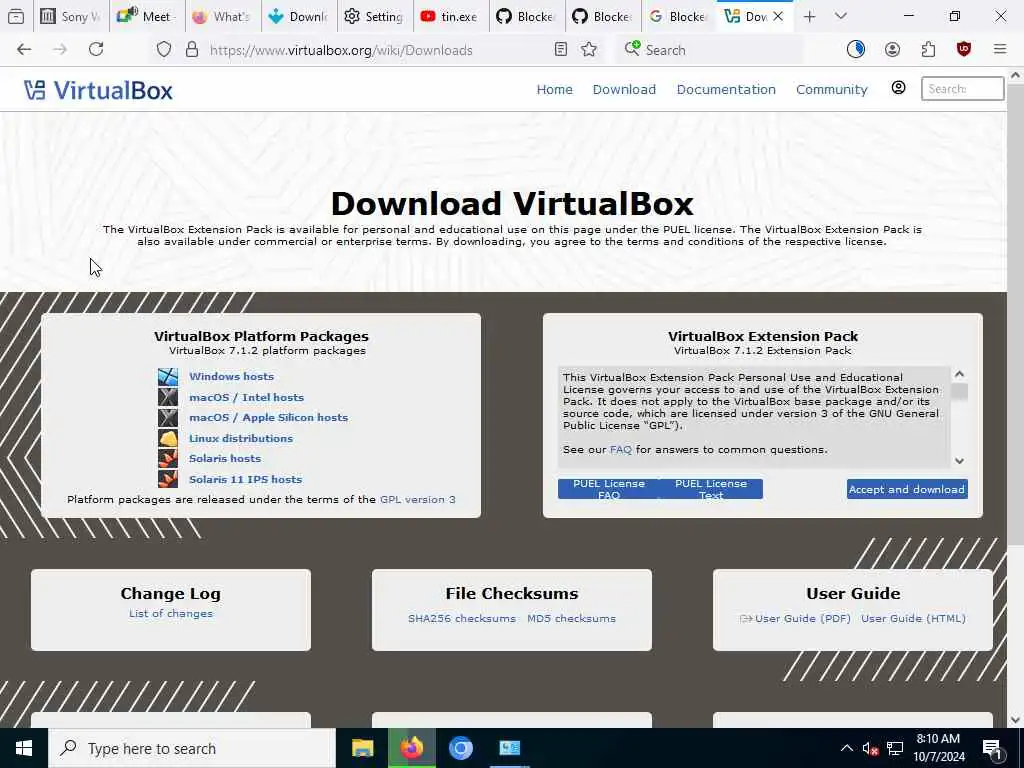Open the GPL version 3 link
1024x768 pixels.
(x=418, y=500)
